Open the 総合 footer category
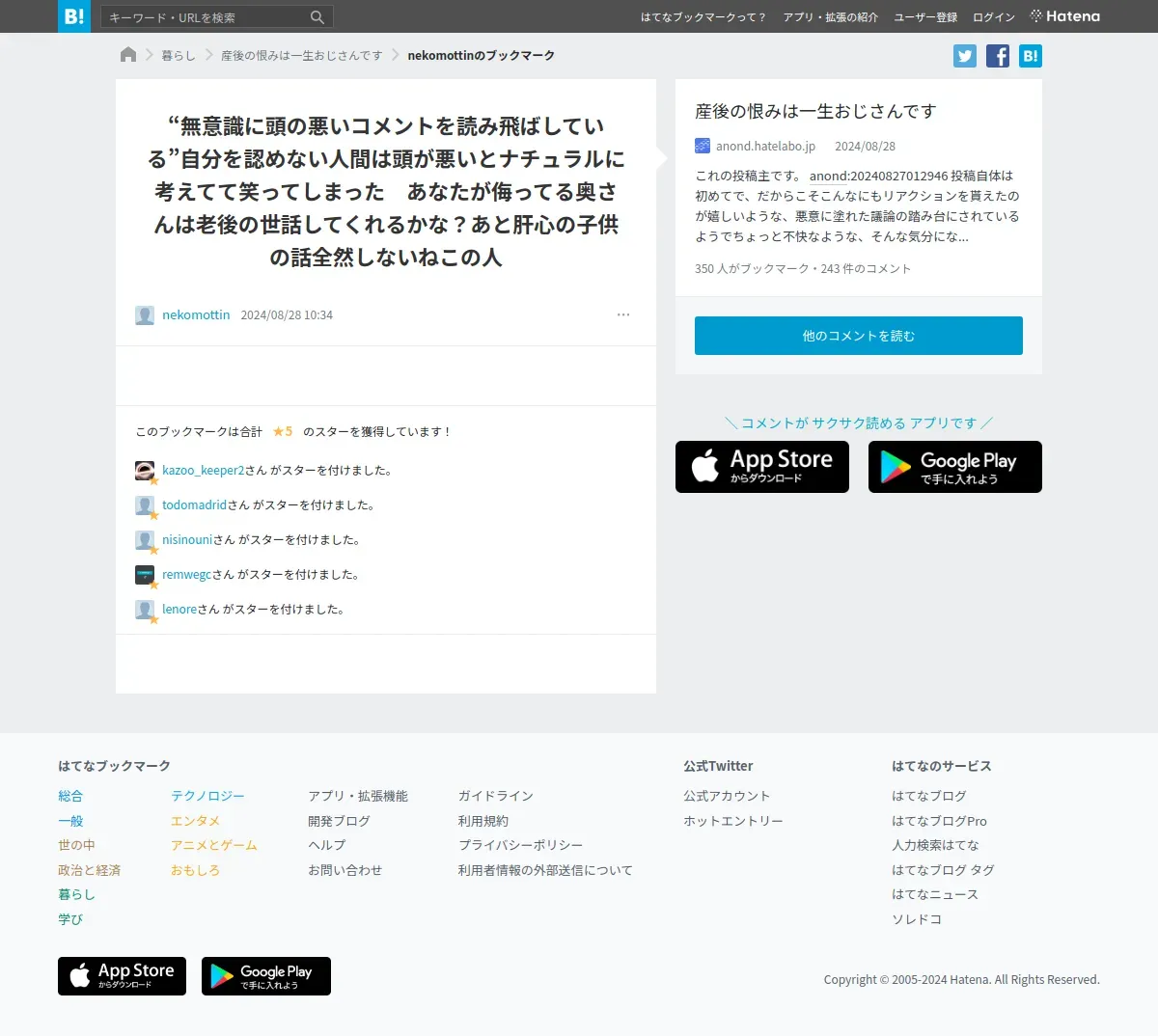This screenshot has height=1036, width=1158. [x=70, y=797]
